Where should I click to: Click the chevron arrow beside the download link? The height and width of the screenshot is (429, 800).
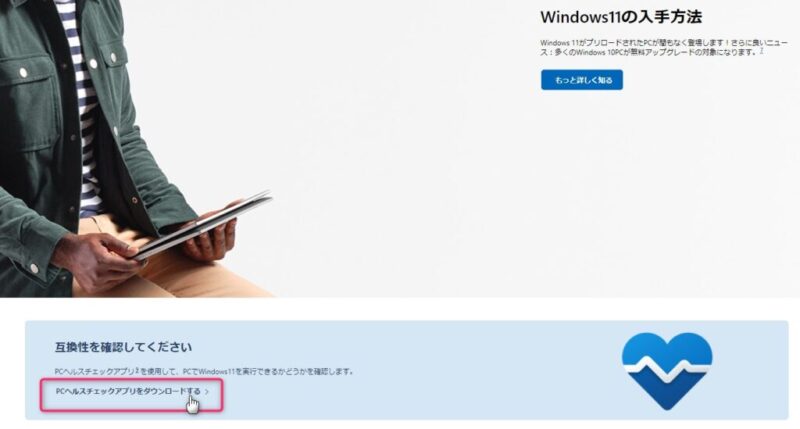point(207,392)
